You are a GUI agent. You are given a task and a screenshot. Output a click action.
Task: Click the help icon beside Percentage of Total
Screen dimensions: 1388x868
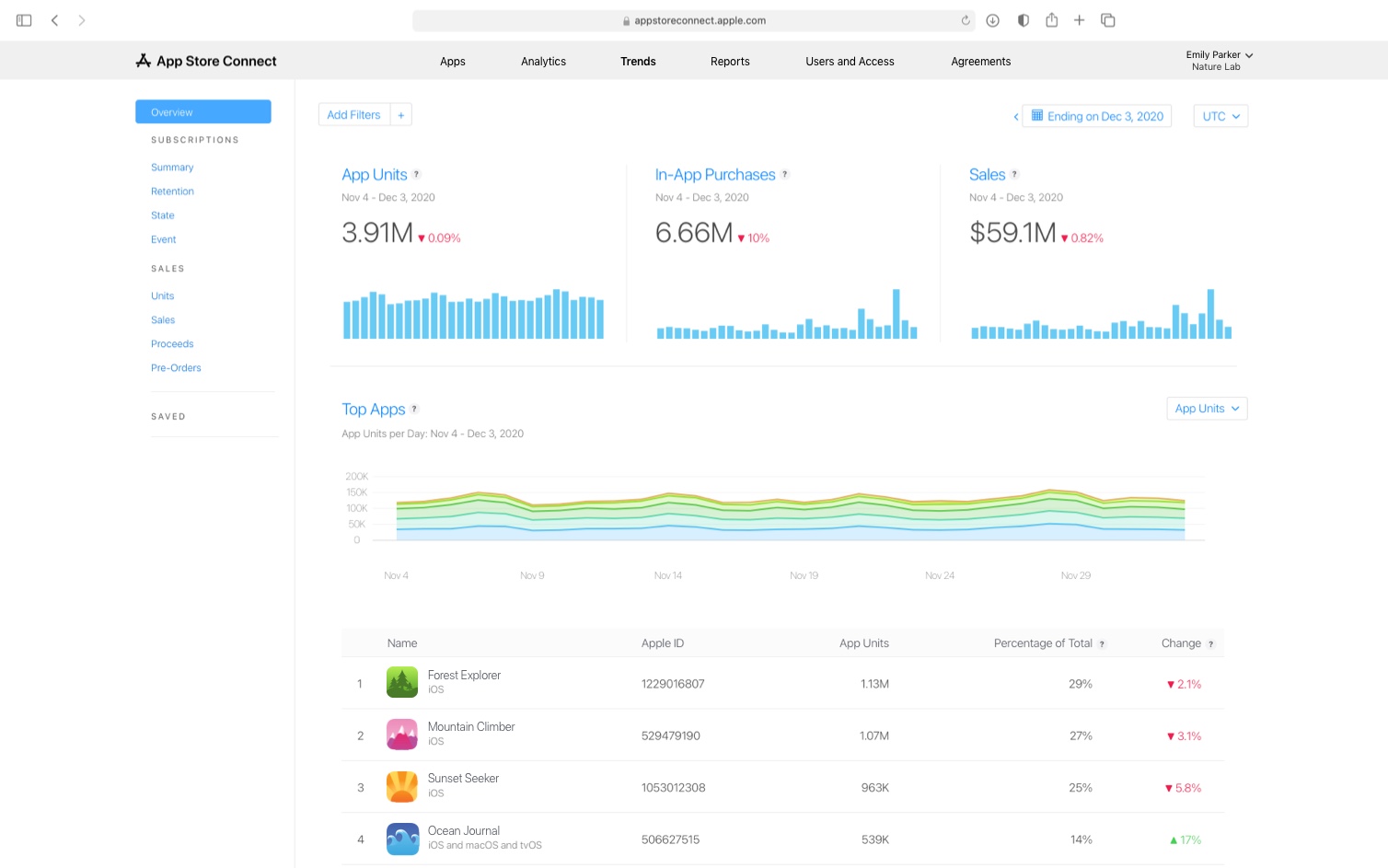click(x=1102, y=642)
